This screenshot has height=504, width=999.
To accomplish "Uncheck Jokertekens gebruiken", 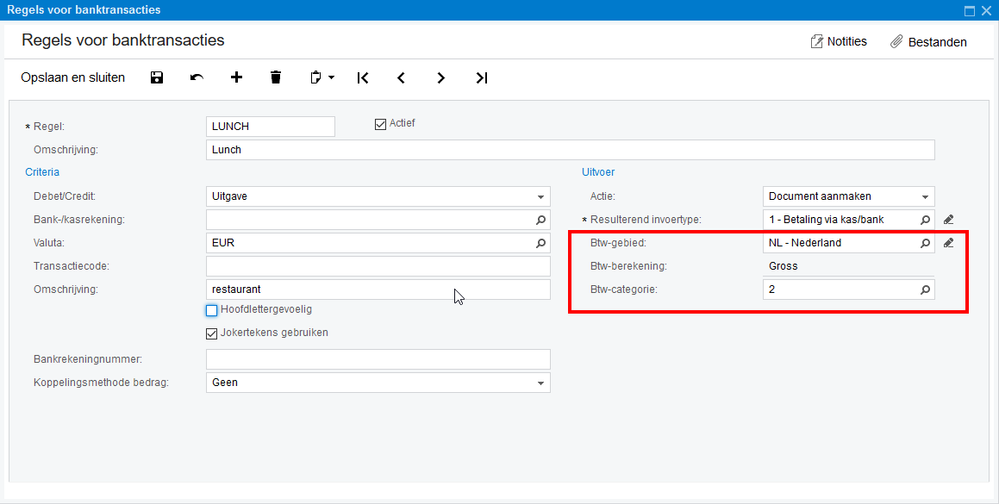I will pos(212,333).
